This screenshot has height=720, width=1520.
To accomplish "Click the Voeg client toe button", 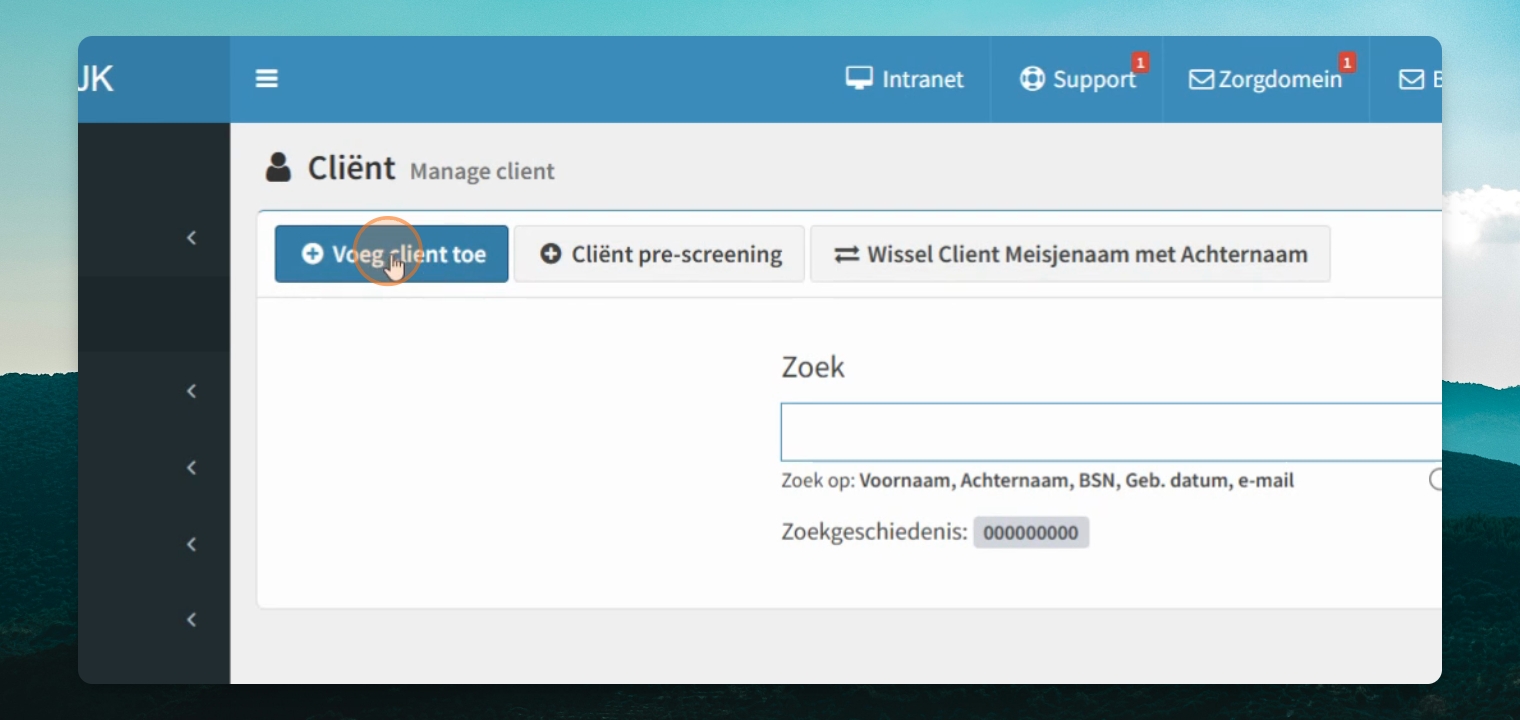I will coord(392,254).
